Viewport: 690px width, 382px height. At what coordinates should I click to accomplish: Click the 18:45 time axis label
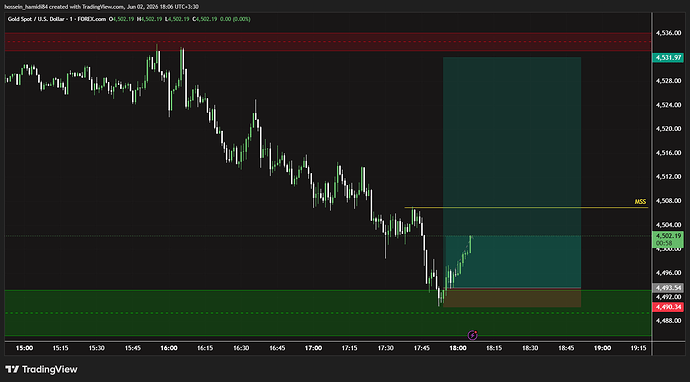pyautogui.click(x=566, y=348)
